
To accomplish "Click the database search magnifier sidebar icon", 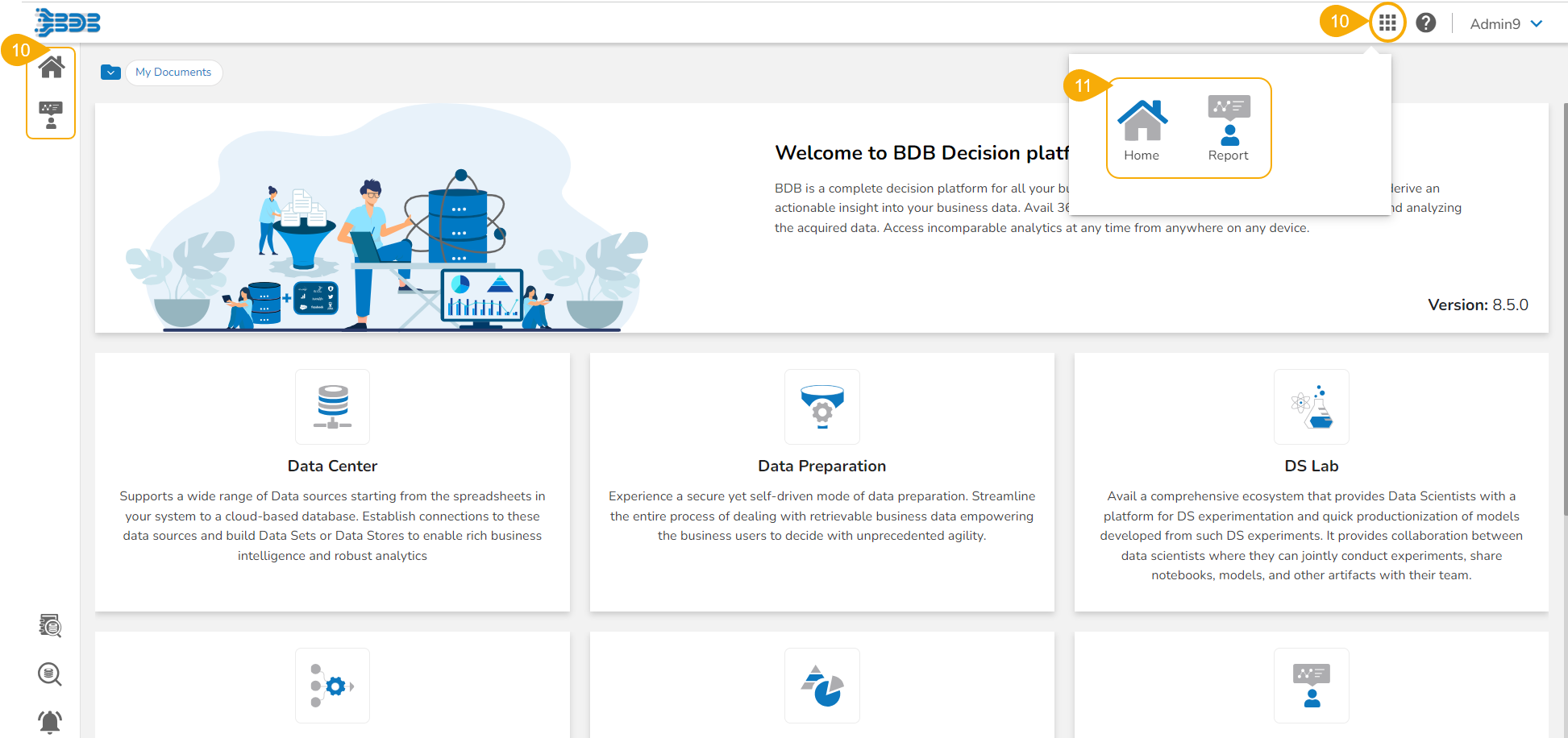I will pos(50,674).
